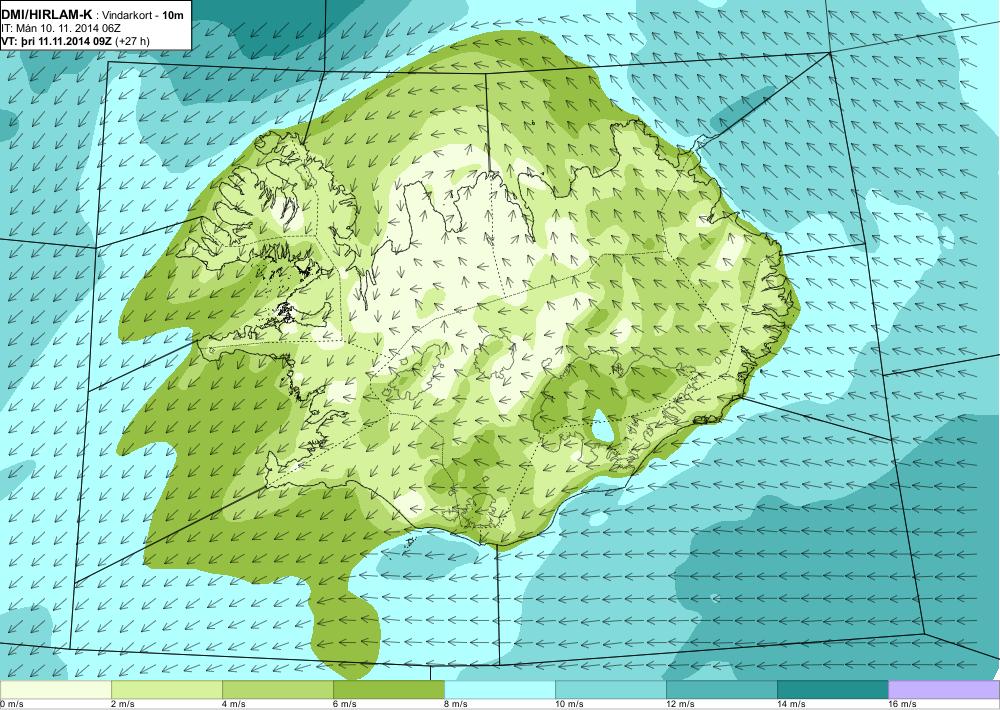Viewport: 1000px width, 710px height.
Task: Click the "12 m/s" legend label
Action: point(680,704)
